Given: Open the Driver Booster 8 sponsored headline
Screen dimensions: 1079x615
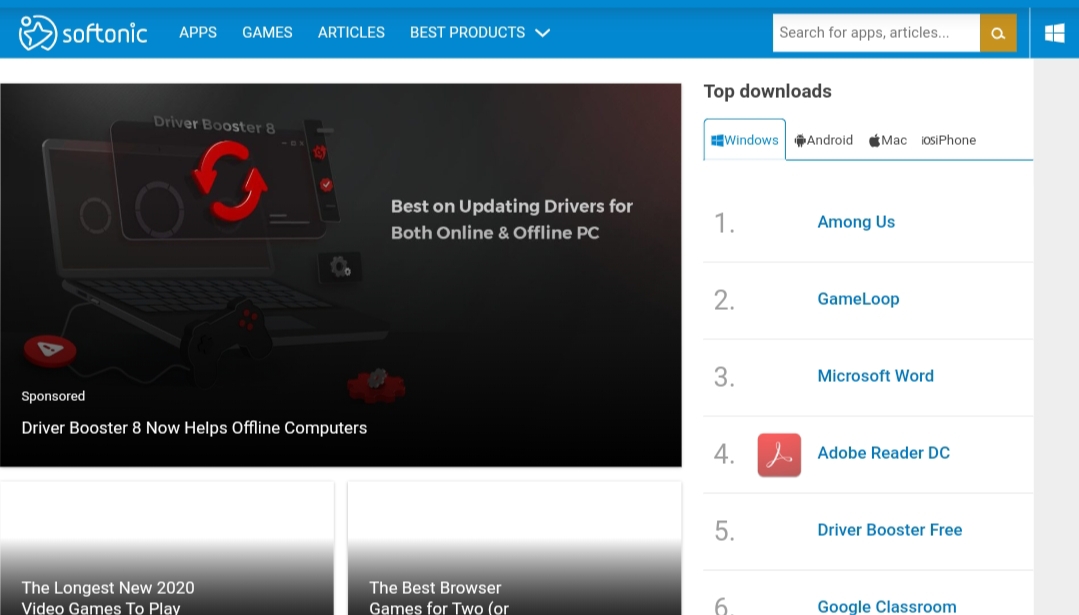Looking at the screenshot, I should click(194, 428).
